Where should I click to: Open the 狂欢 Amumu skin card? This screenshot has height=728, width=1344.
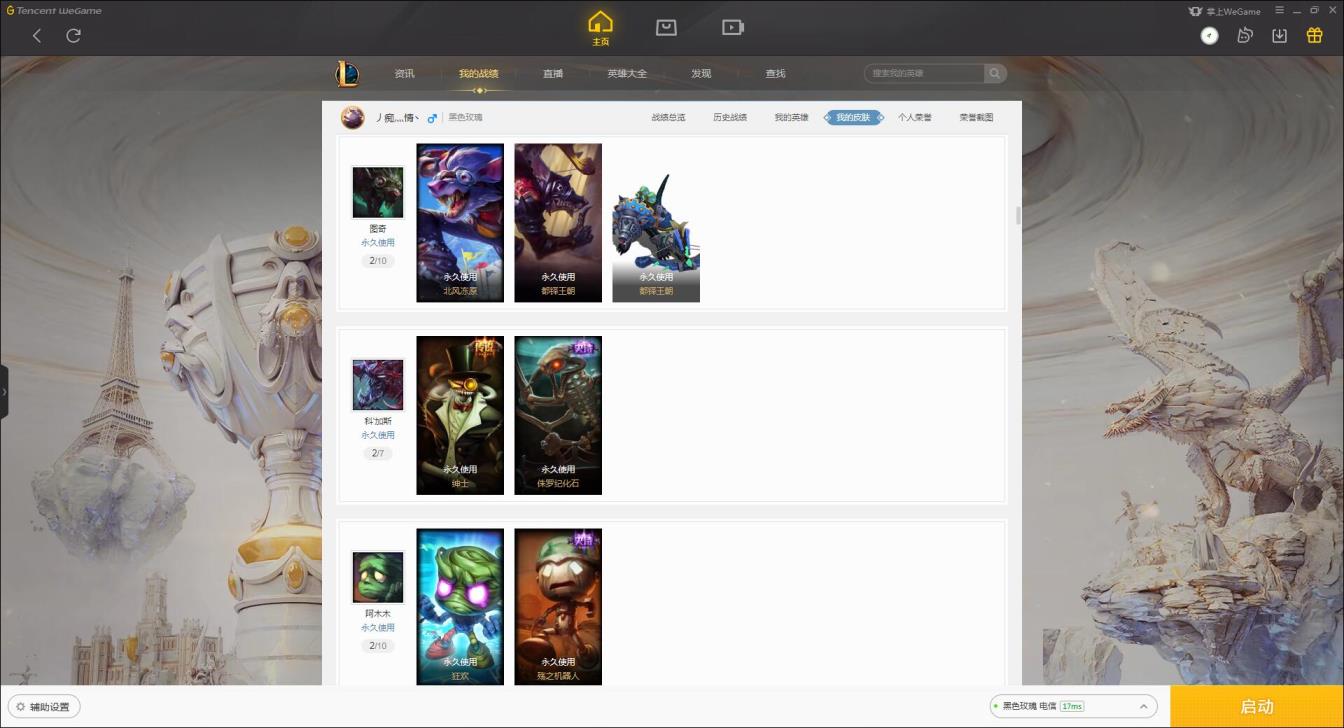[460, 607]
